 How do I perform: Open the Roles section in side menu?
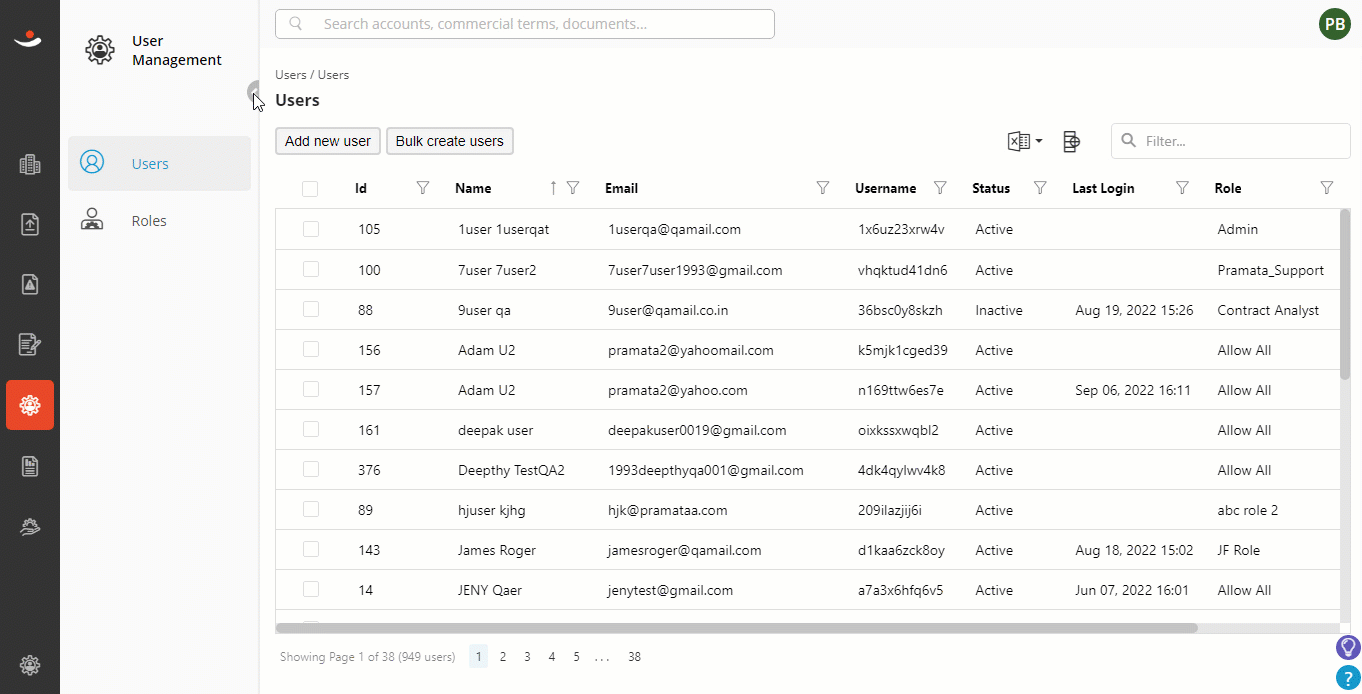coord(160,221)
